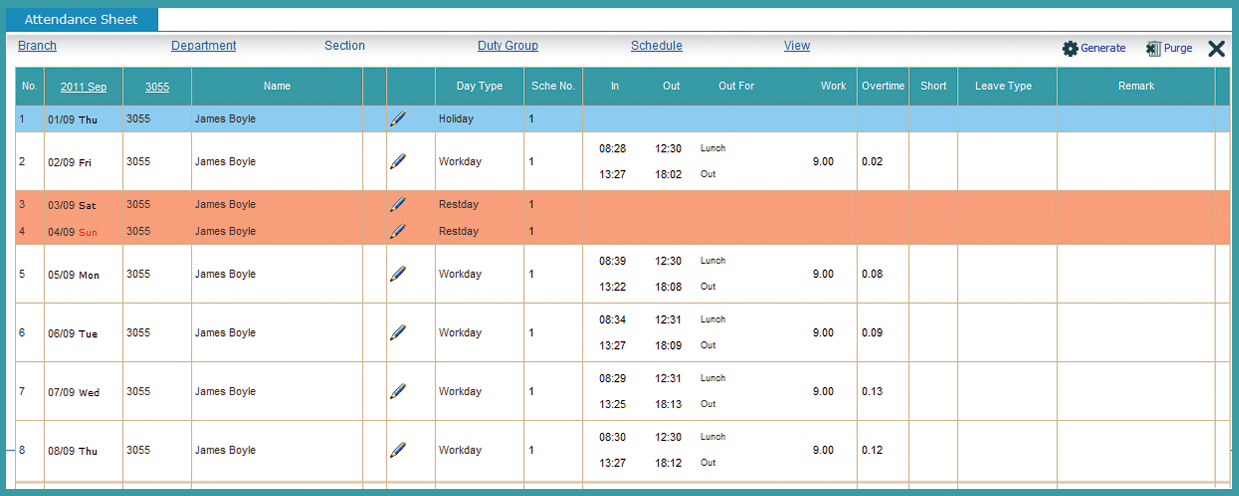Edit the 06/09 Tue row pencil
This screenshot has height=496, width=1239.
pyautogui.click(x=398, y=332)
